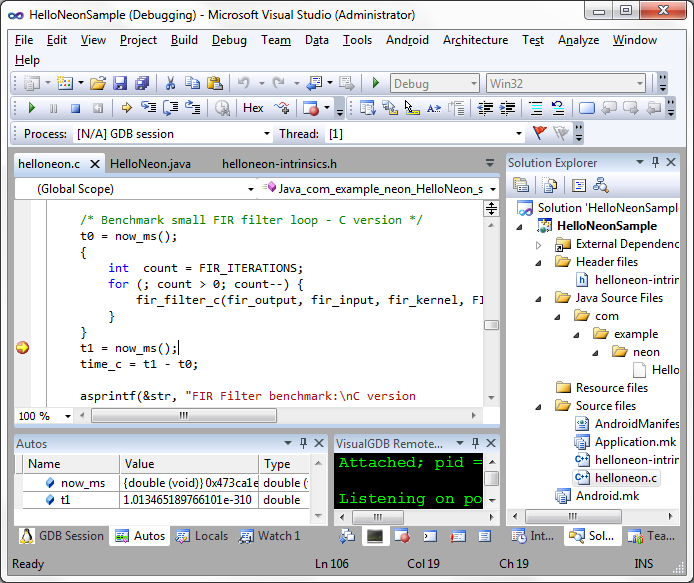The image size is (694, 583).
Task: Click the Cut scissors icon
Action: [x=170, y=83]
